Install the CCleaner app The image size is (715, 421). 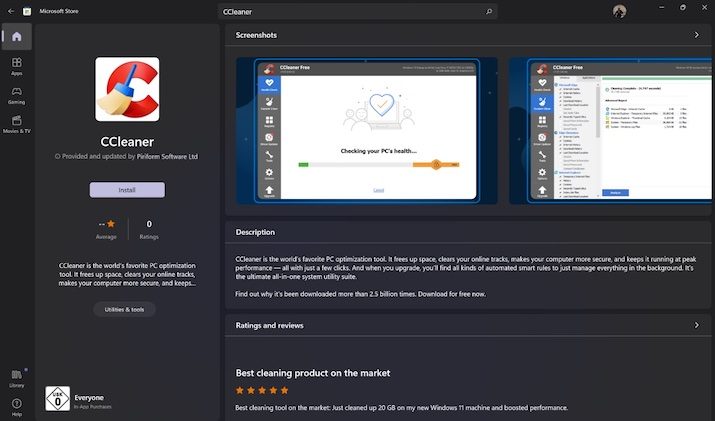click(127, 190)
